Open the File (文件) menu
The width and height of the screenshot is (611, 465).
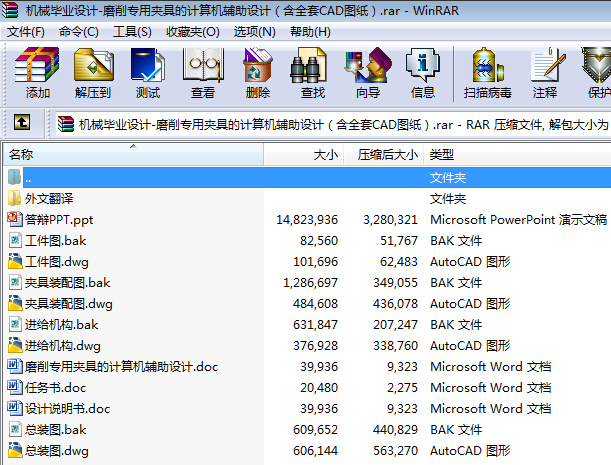[26, 32]
